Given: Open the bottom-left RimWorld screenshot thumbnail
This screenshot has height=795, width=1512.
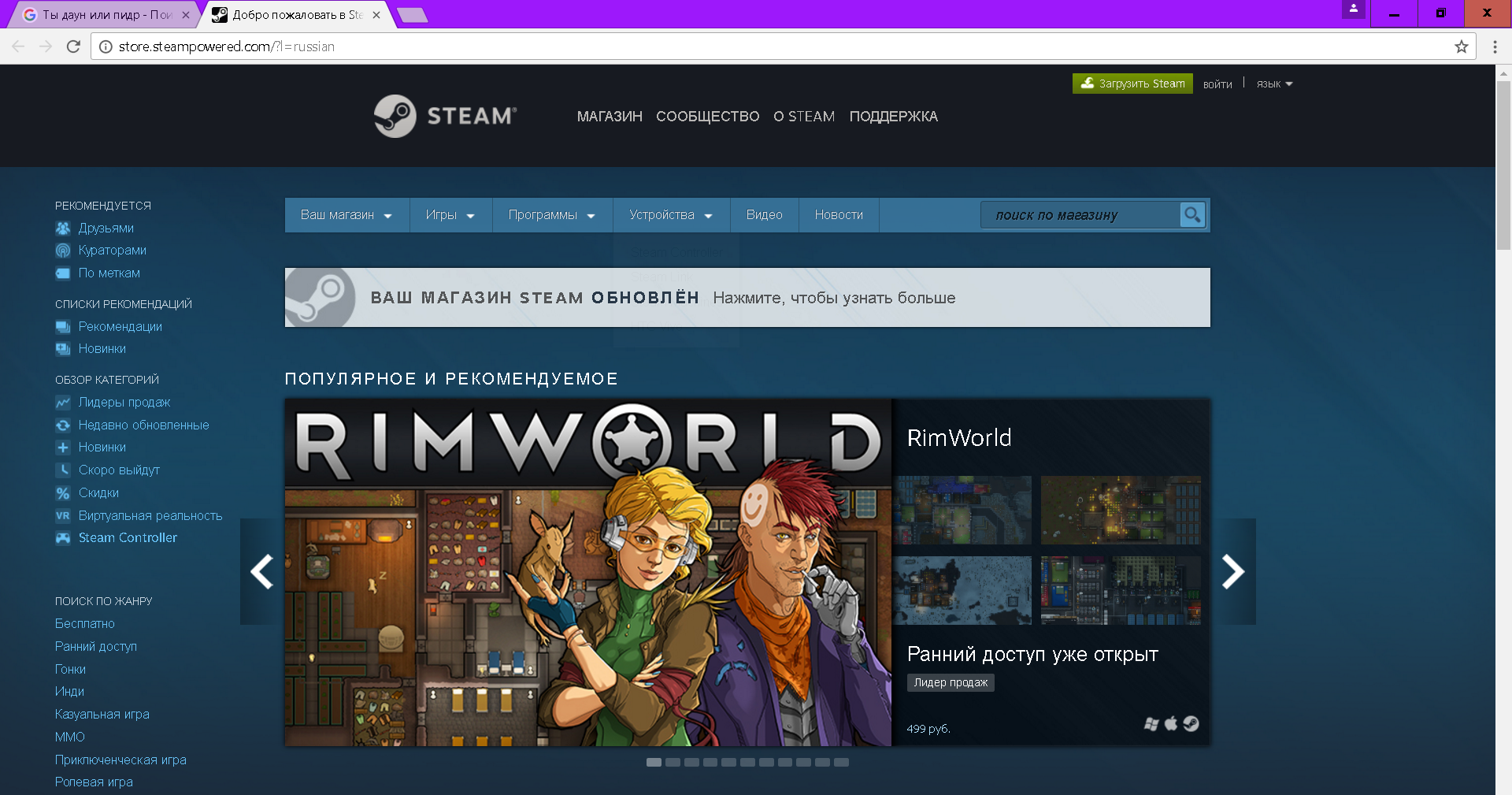Looking at the screenshot, I should point(962,591).
